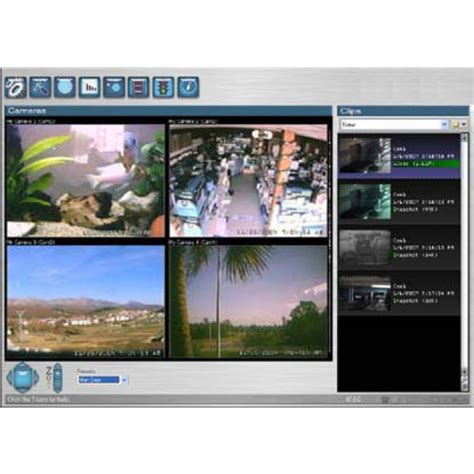Tilt camera up with PTZ up arrow
Screen dimensions: 474x474
pos(23,365)
